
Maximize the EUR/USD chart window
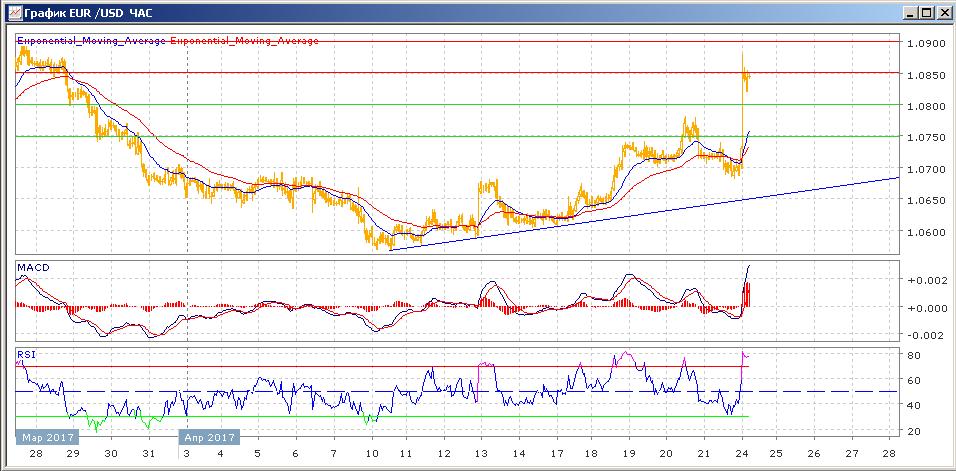click(x=926, y=12)
